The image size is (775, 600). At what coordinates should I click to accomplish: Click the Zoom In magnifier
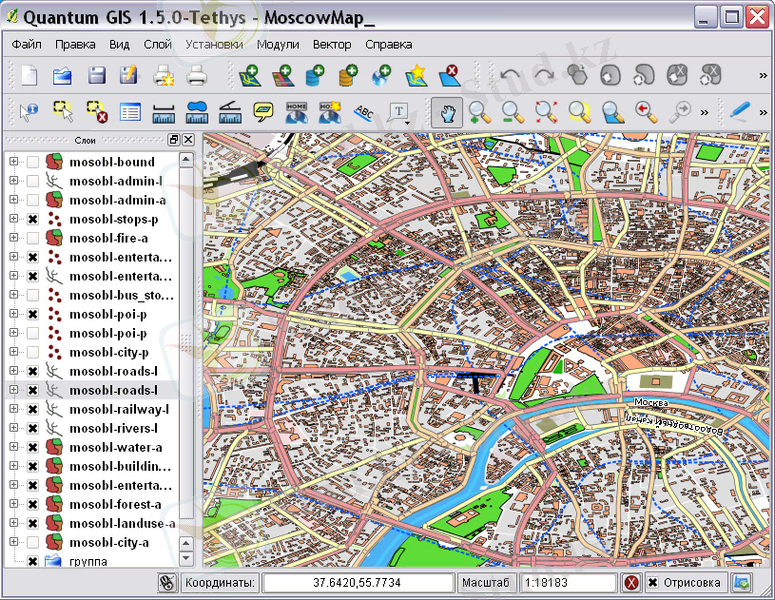(x=479, y=113)
